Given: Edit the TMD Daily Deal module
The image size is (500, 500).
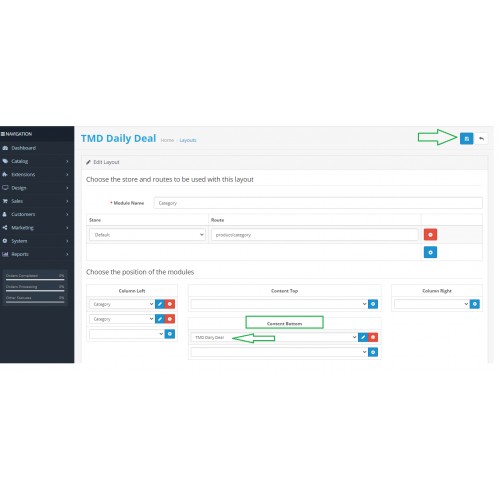Looking at the screenshot, I should 363,337.
